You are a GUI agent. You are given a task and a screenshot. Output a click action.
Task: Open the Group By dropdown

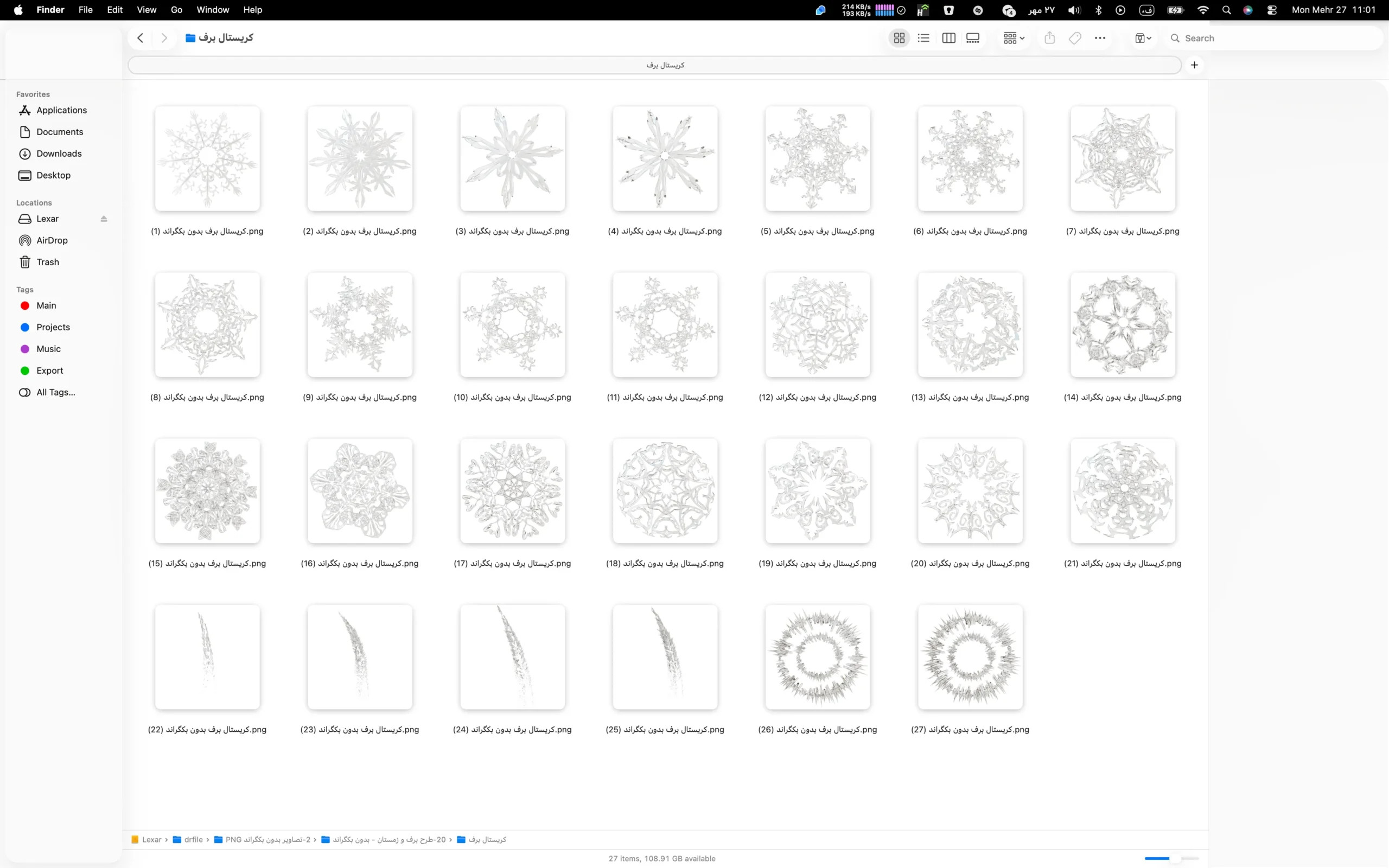(x=1014, y=38)
